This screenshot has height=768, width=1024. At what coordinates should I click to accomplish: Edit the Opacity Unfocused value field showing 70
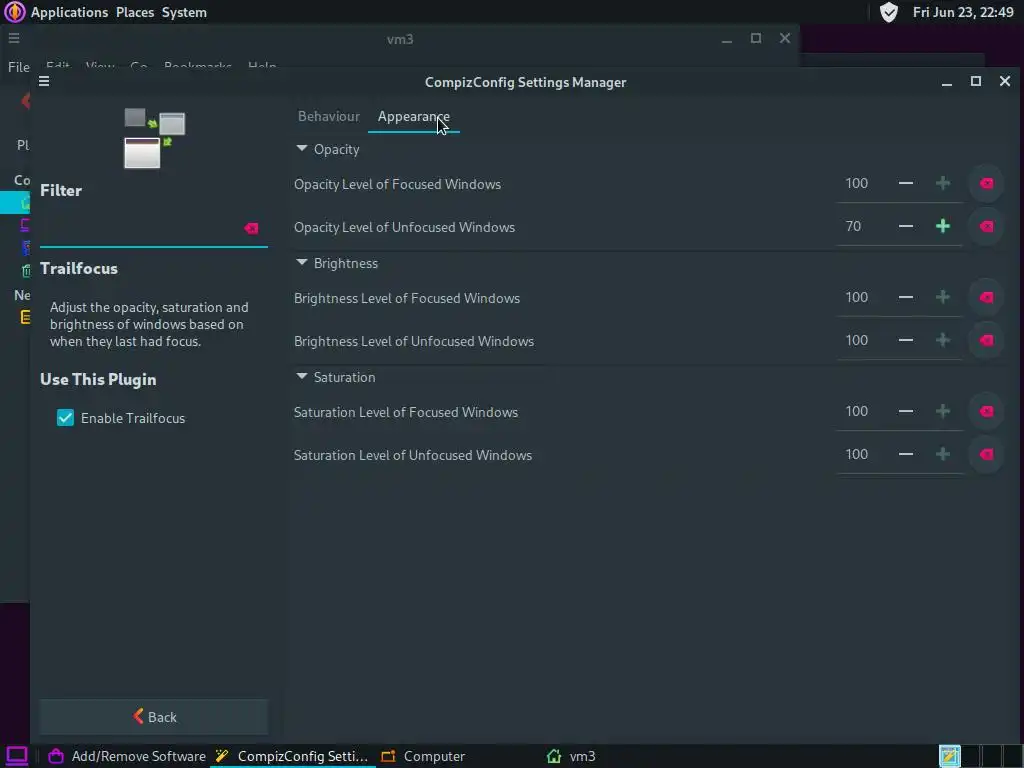click(x=862, y=227)
